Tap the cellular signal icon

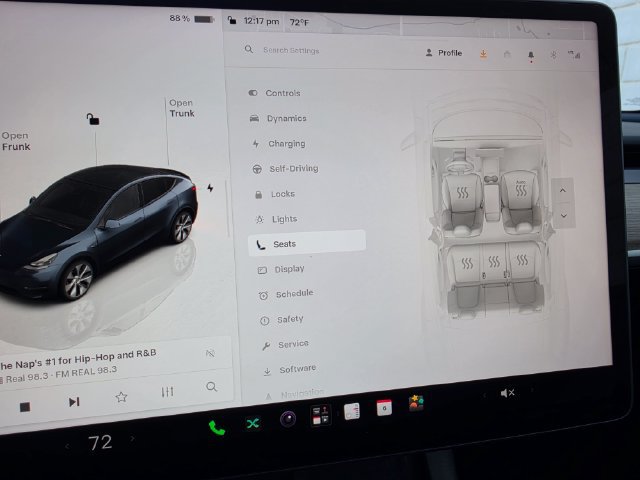pos(574,55)
